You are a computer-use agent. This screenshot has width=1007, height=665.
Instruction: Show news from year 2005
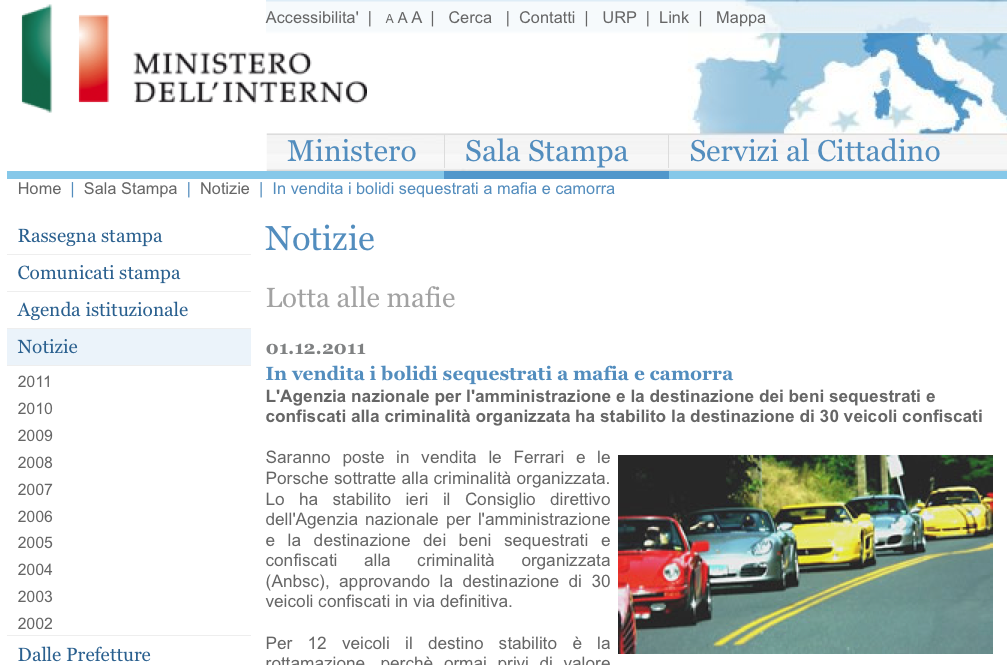coord(35,543)
